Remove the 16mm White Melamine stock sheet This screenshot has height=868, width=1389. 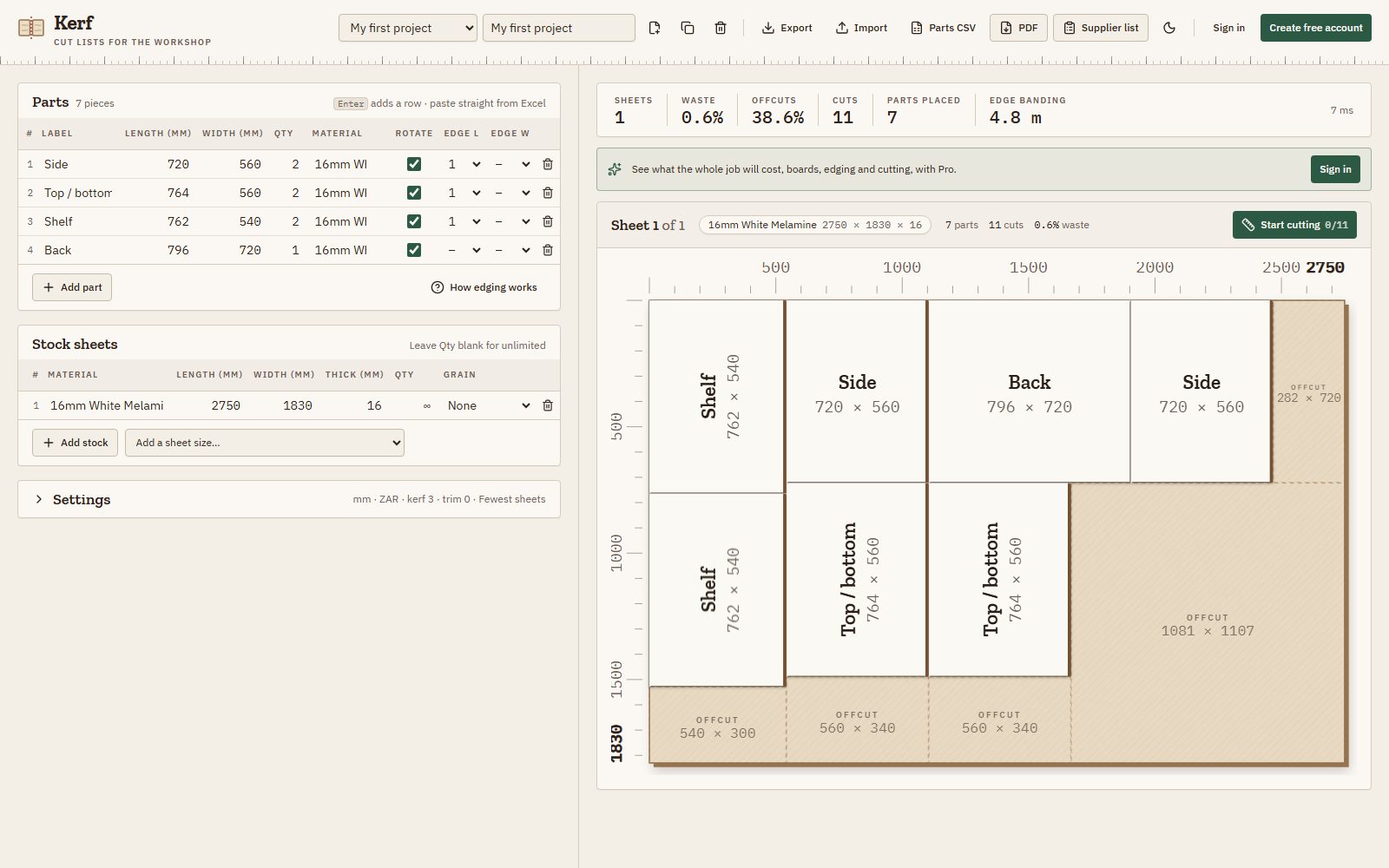pos(548,405)
